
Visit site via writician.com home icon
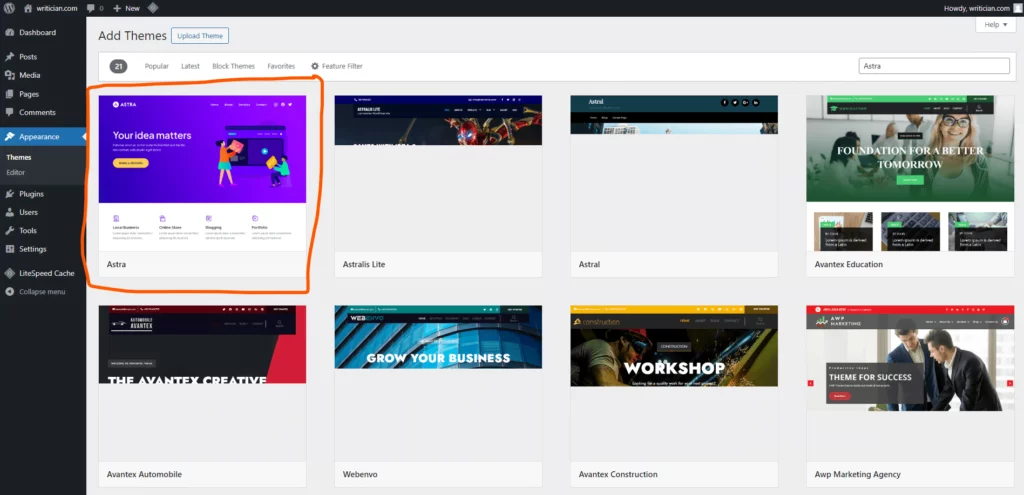(x=28, y=8)
